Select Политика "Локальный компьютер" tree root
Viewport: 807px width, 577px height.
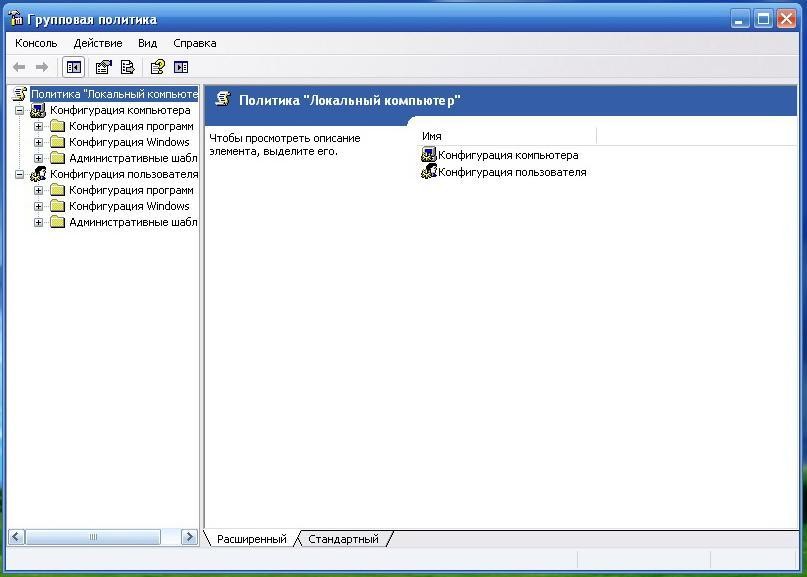point(114,94)
